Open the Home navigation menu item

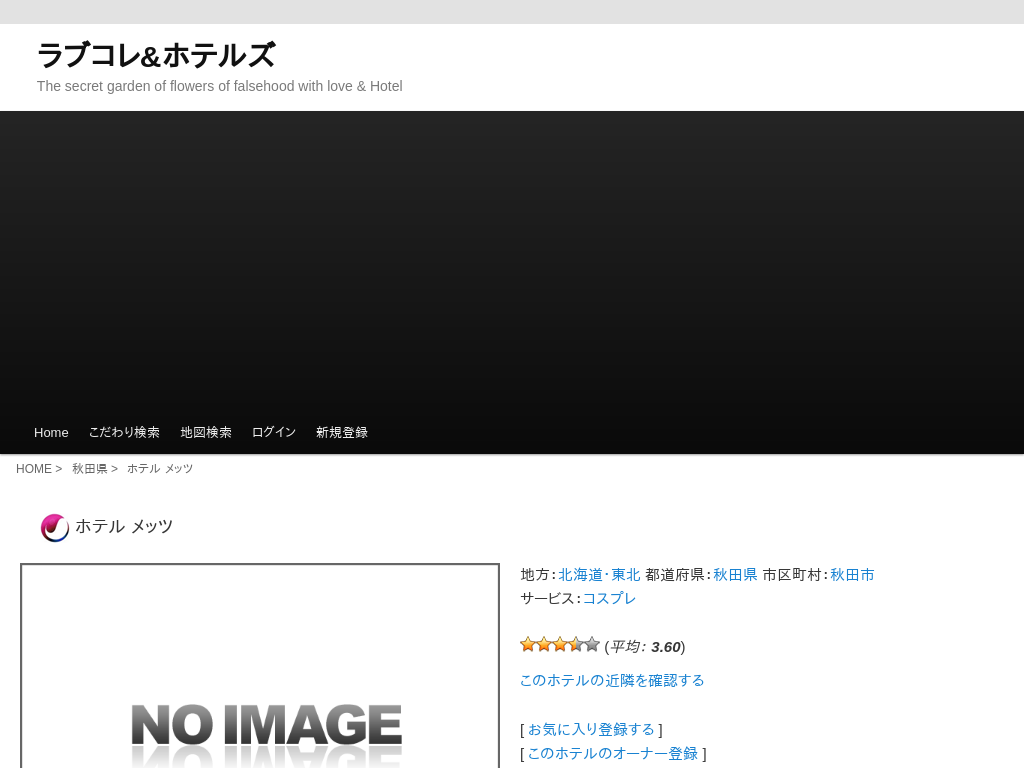(51, 432)
